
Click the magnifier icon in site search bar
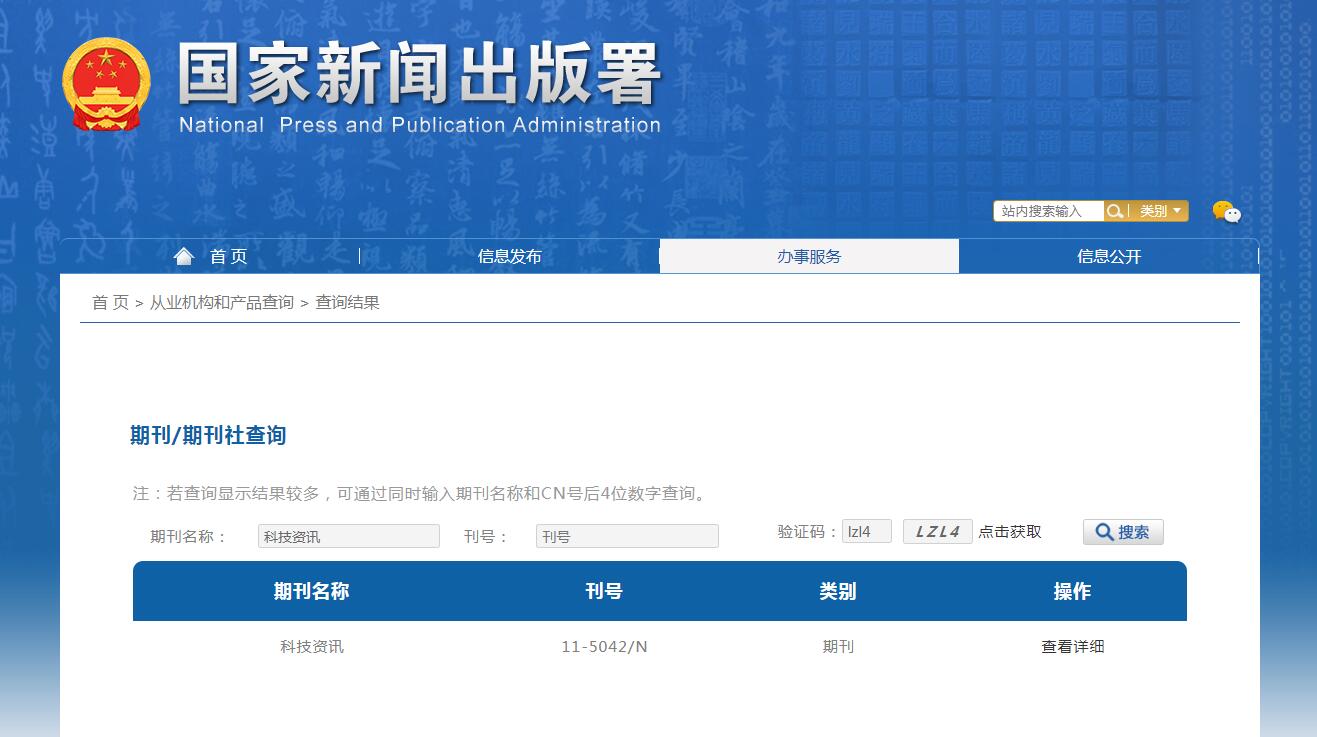tap(1114, 210)
